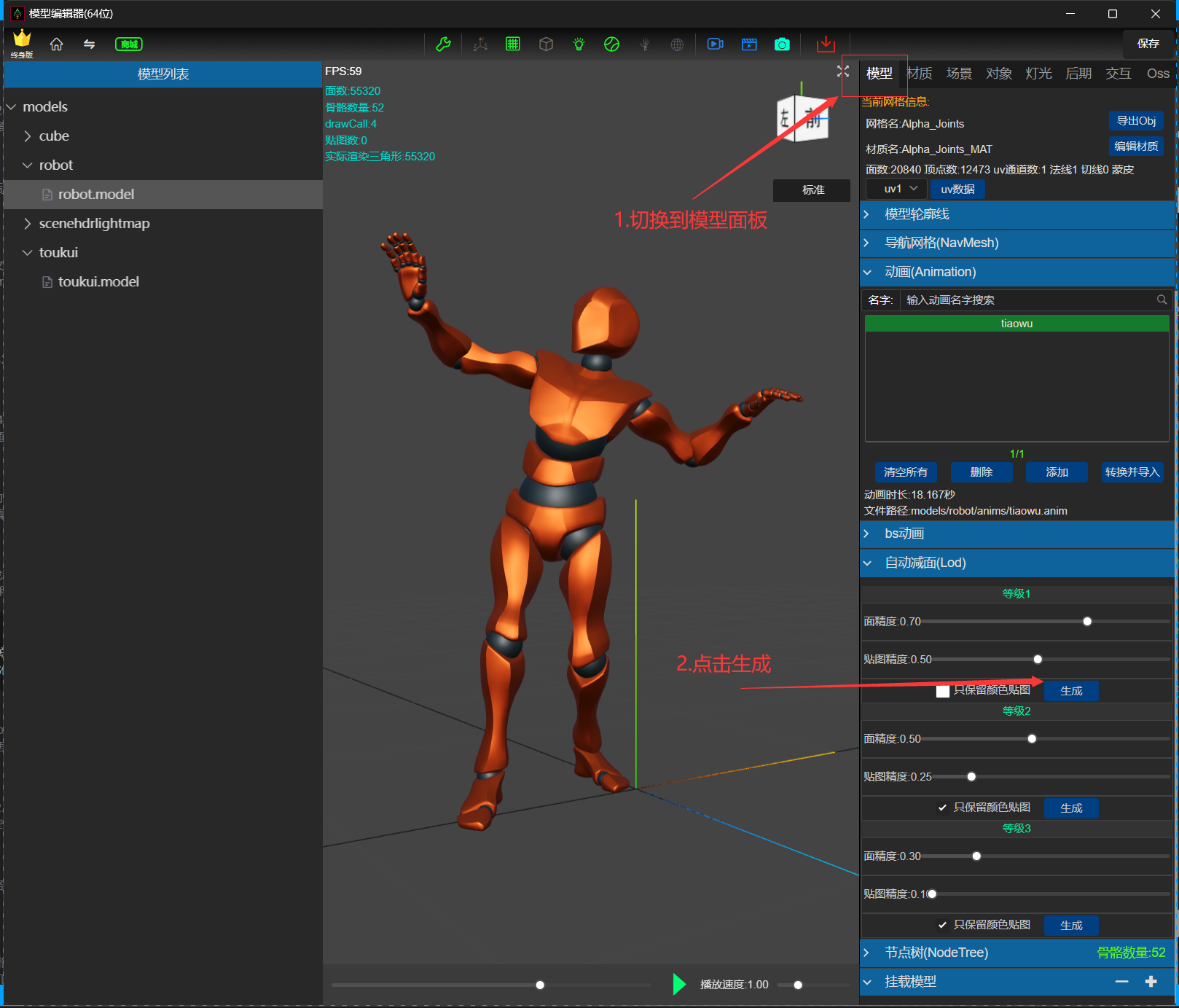Collapse the models tree root
This screenshot has width=1179, height=1008.
click(x=12, y=107)
